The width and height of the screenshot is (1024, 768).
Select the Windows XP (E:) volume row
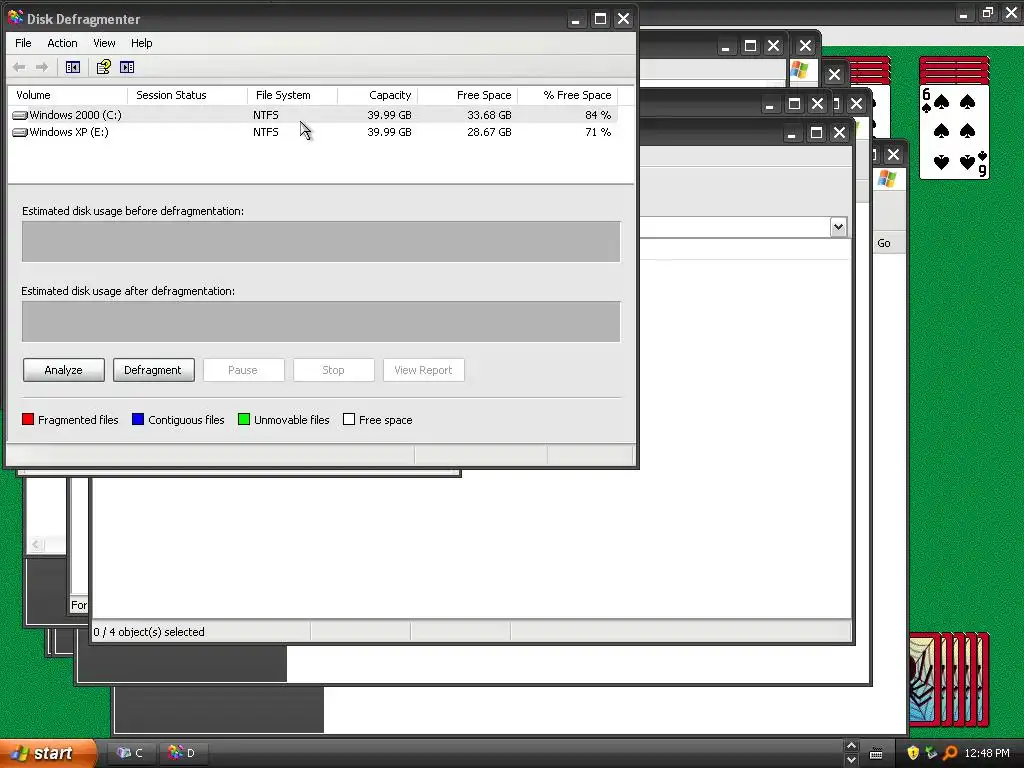click(313, 132)
